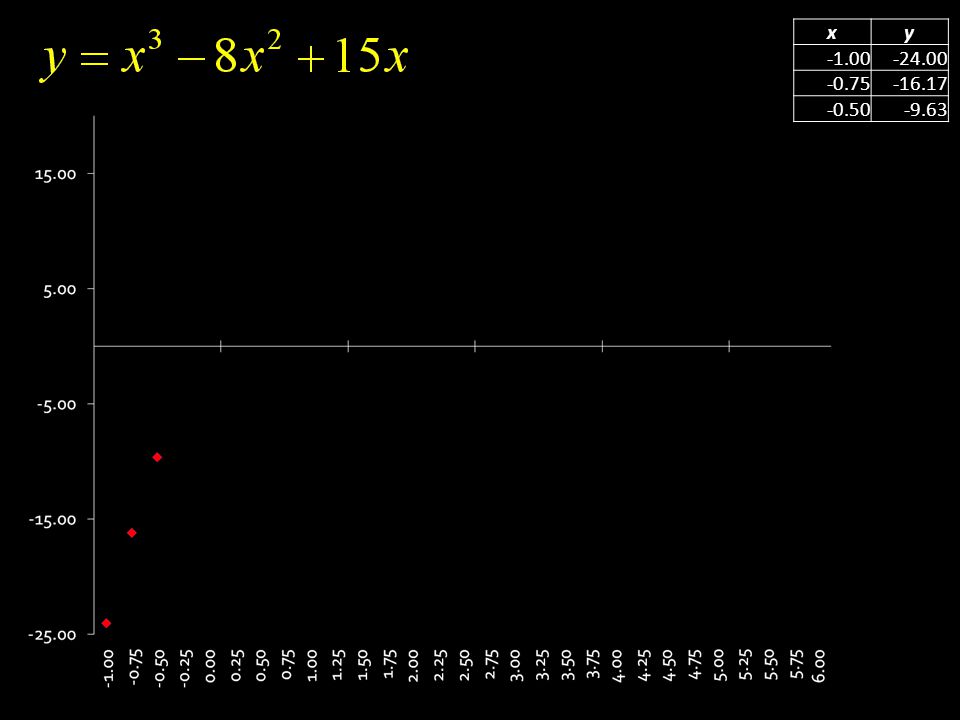This screenshot has width=960, height=720.
Task: Click the y-axis label -5.00
Action: [x=56, y=404]
